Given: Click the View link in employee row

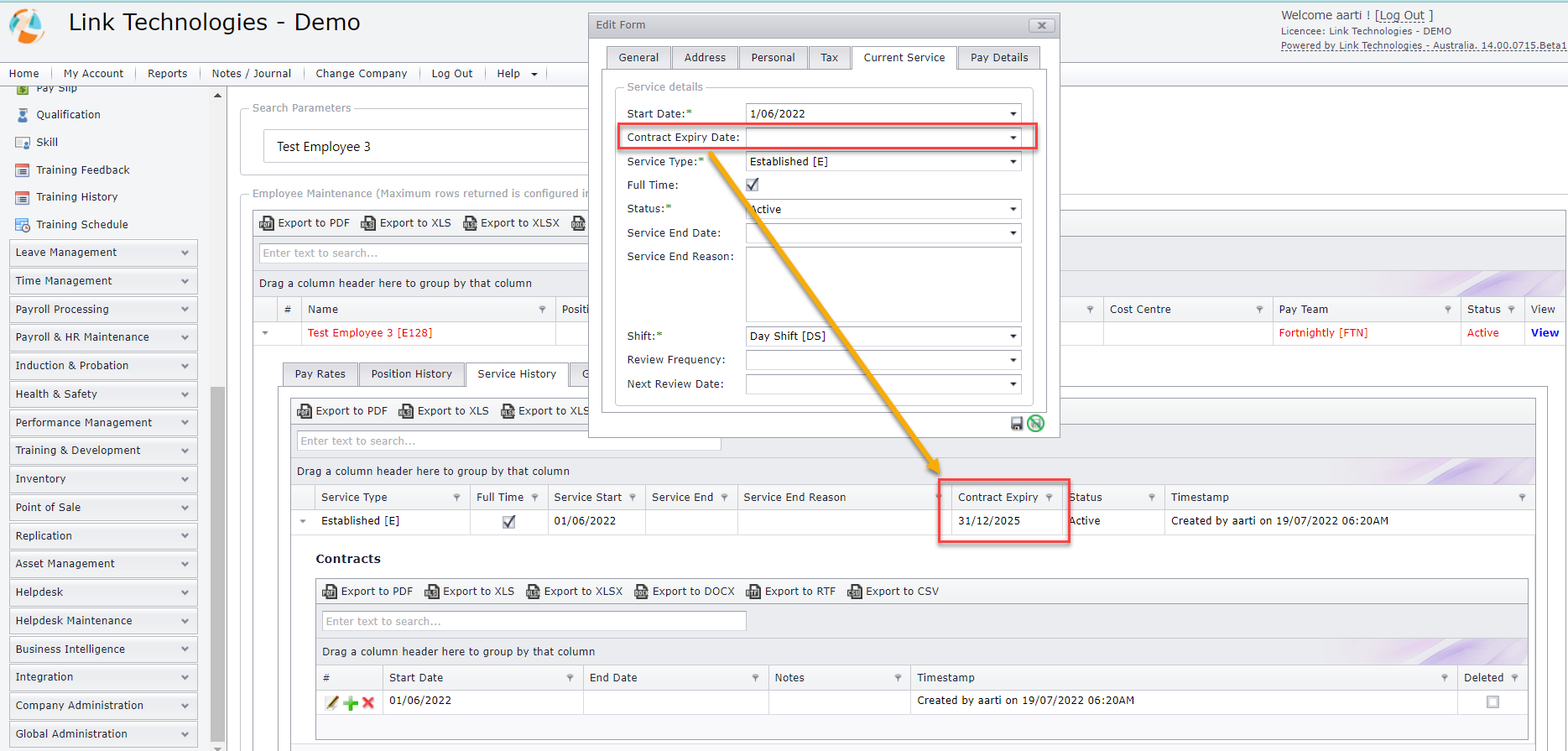Looking at the screenshot, I should pyautogui.click(x=1545, y=333).
